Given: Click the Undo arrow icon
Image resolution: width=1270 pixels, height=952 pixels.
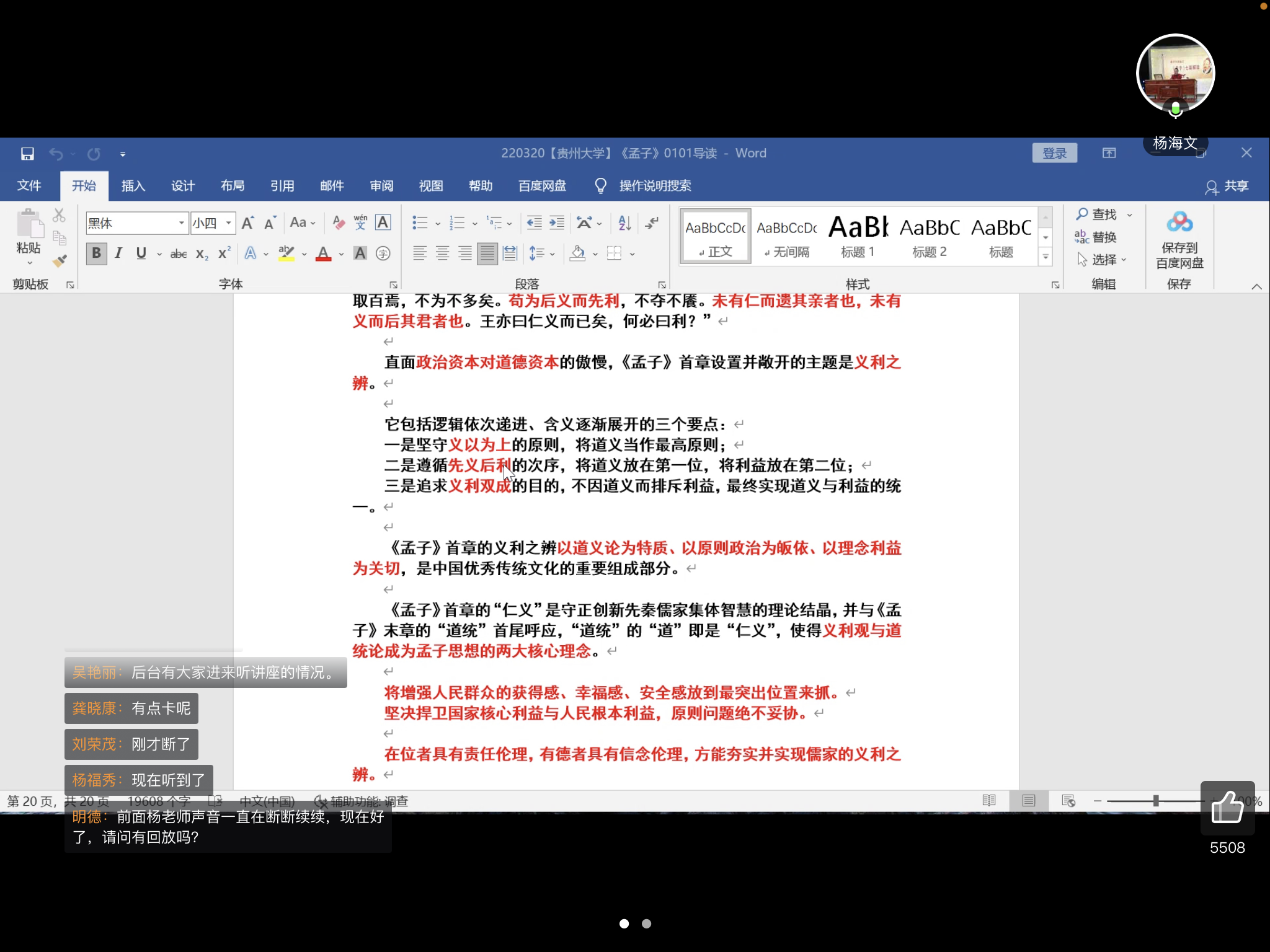Looking at the screenshot, I should pyautogui.click(x=56, y=154).
